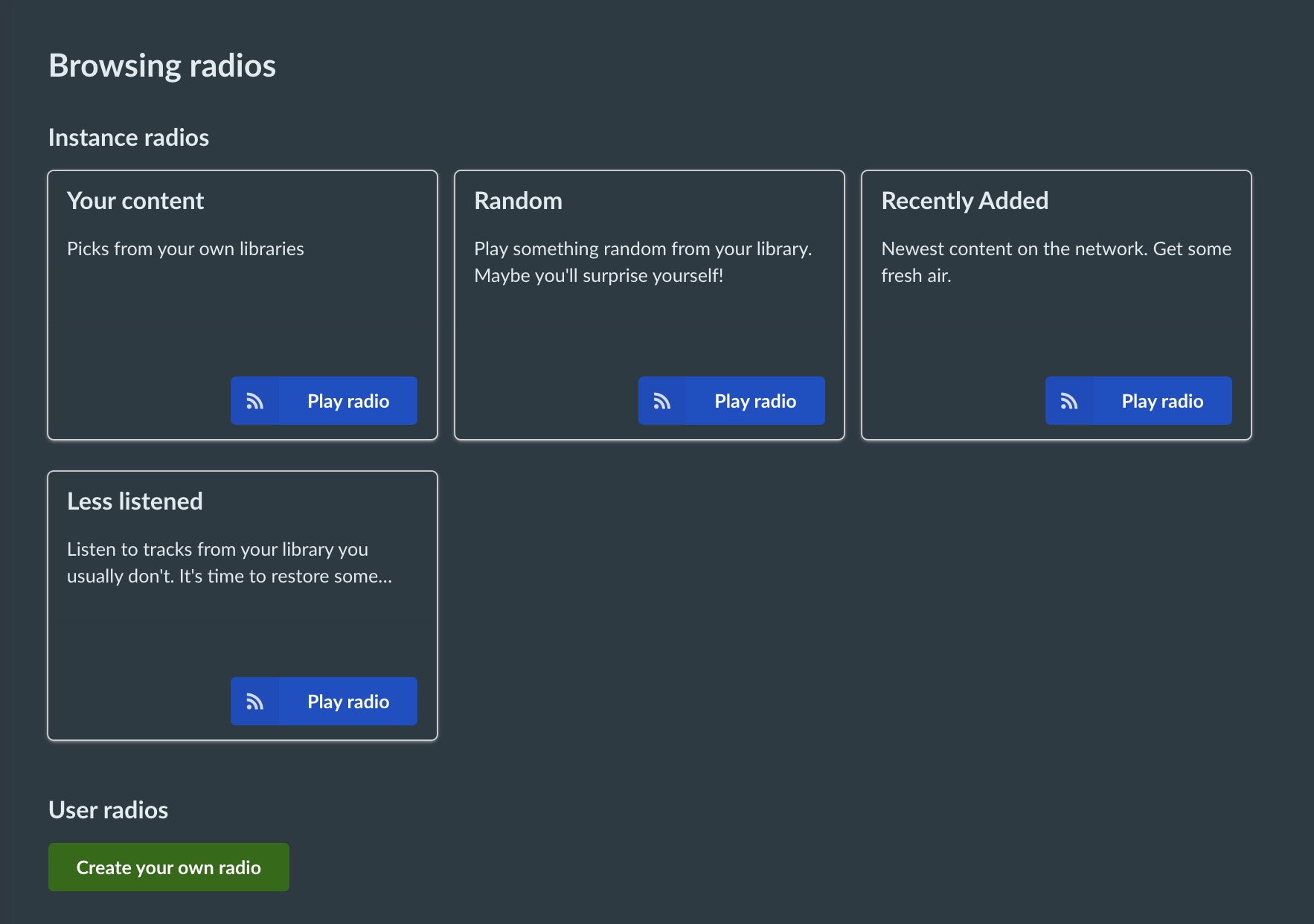Click the Create your own radio button

169,867
